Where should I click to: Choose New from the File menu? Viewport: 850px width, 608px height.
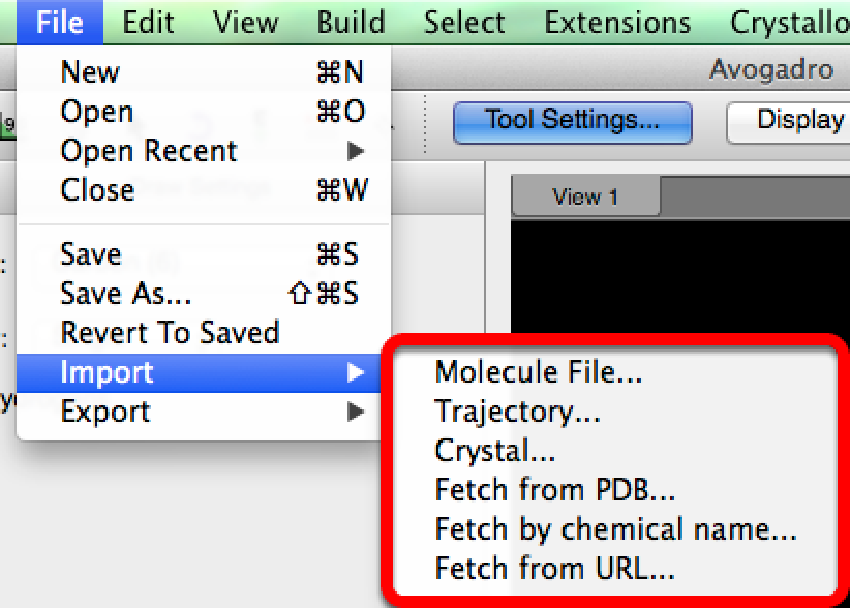[90, 72]
